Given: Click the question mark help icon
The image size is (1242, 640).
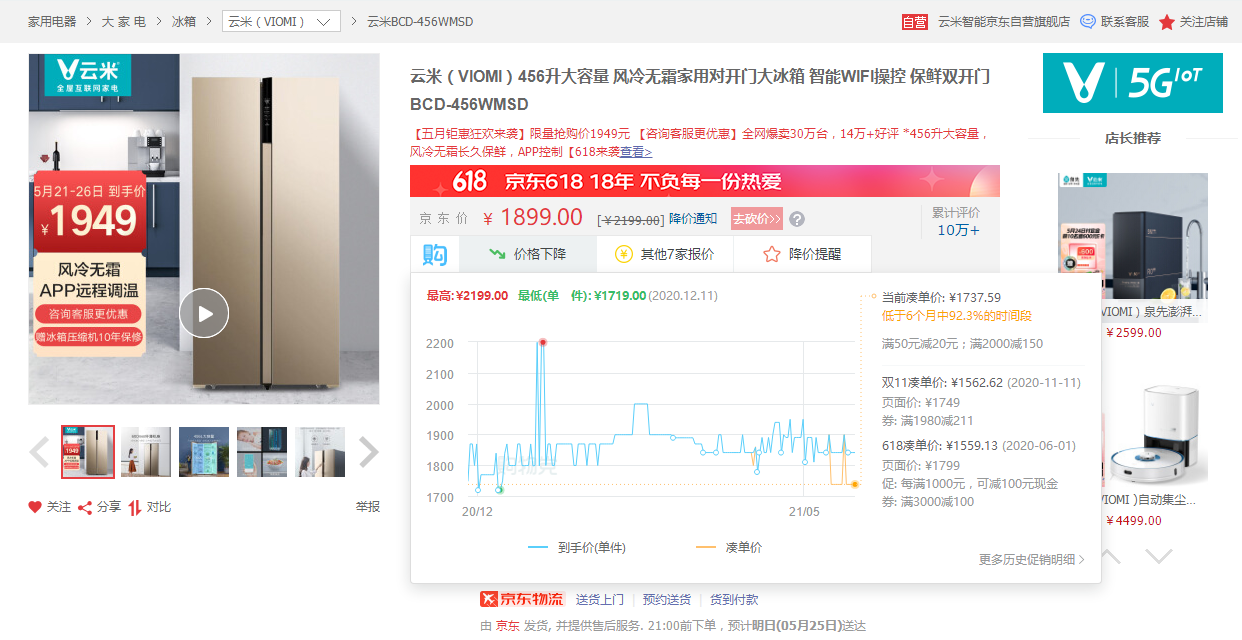Looking at the screenshot, I should tap(796, 219).
